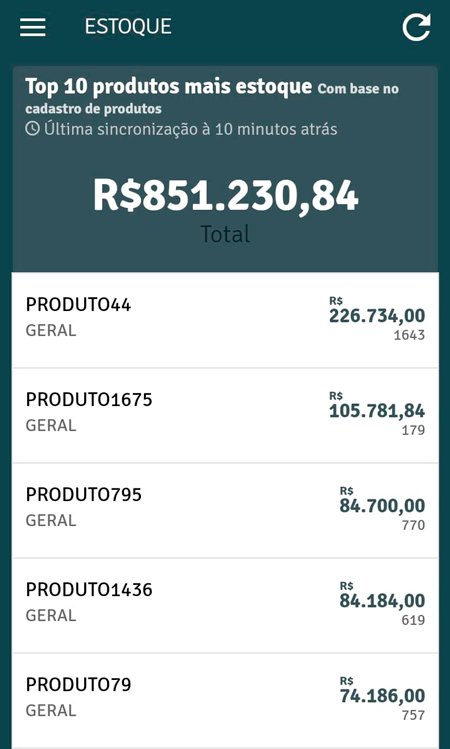Screen dimensions: 450x749
Task: Tap the quantity 1643 under PRODUTO44
Action: pos(409,335)
